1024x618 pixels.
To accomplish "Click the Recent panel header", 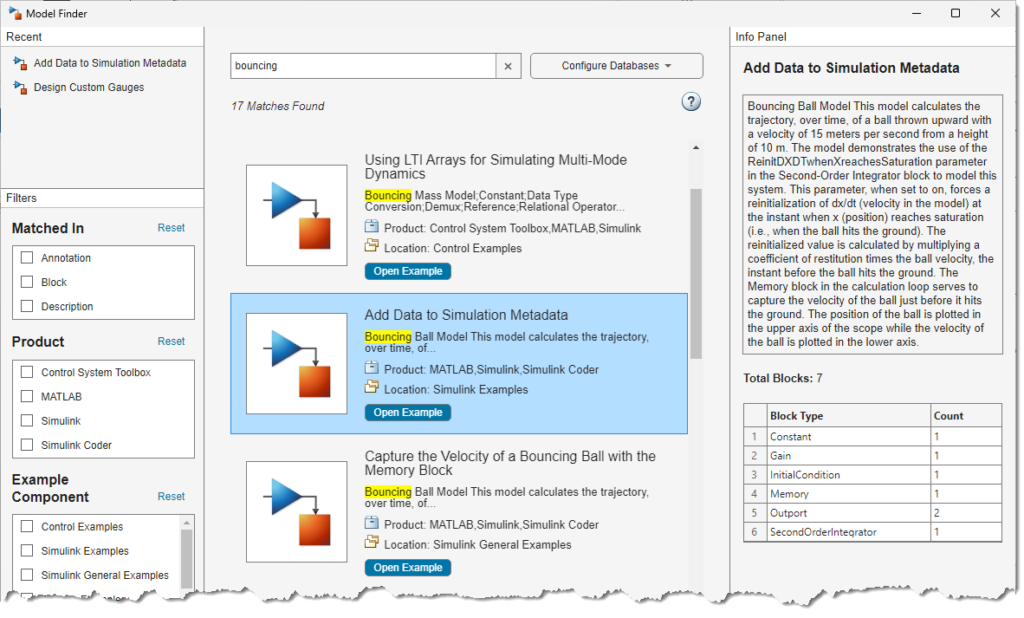I will (103, 37).
